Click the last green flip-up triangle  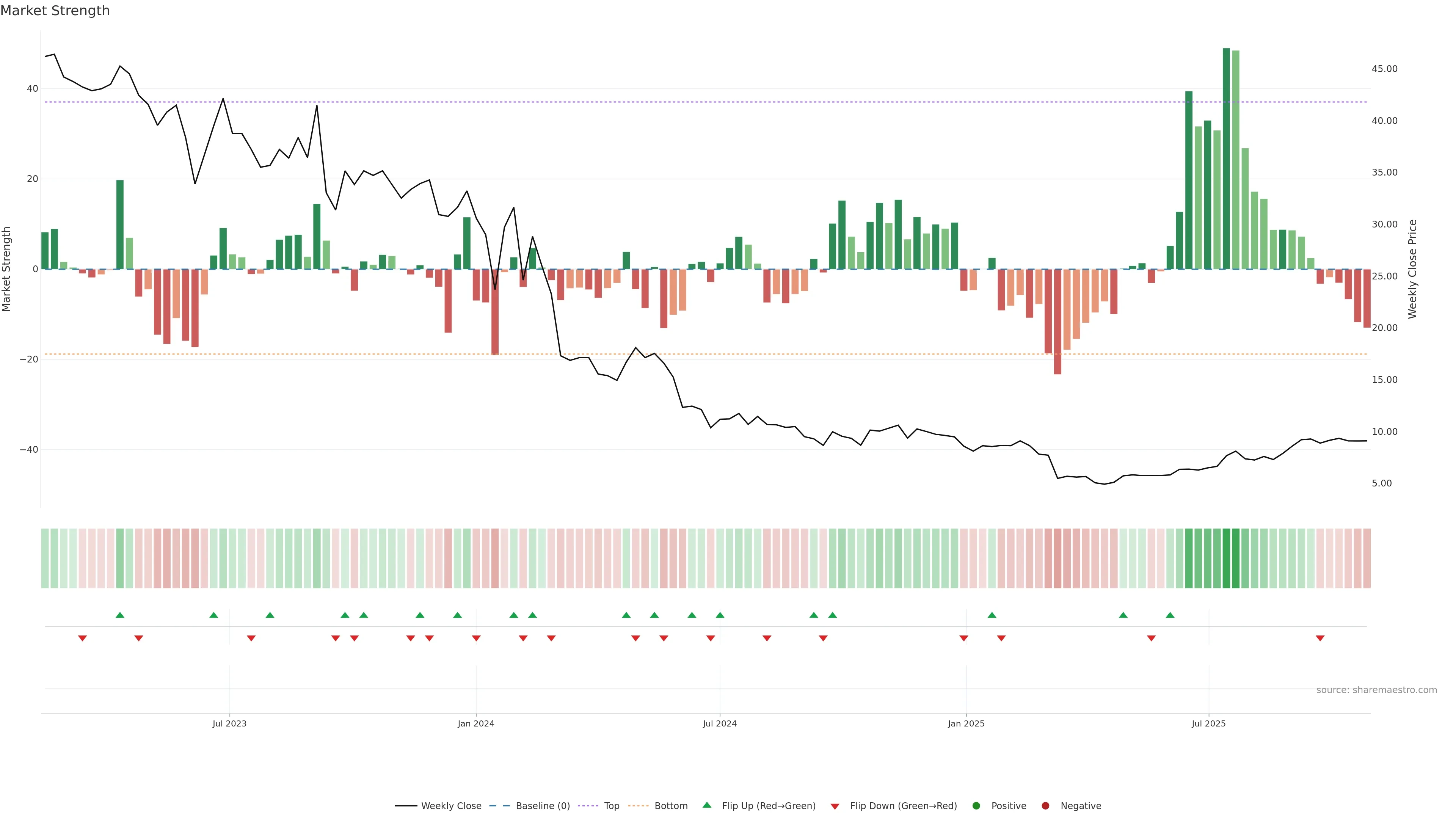click(x=1170, y=615)
